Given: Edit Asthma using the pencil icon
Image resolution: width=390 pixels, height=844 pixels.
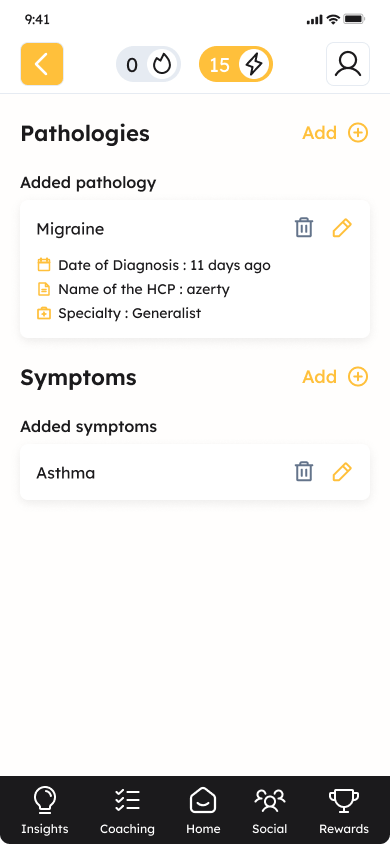Looking at the screenshot, I should point(342,472).
